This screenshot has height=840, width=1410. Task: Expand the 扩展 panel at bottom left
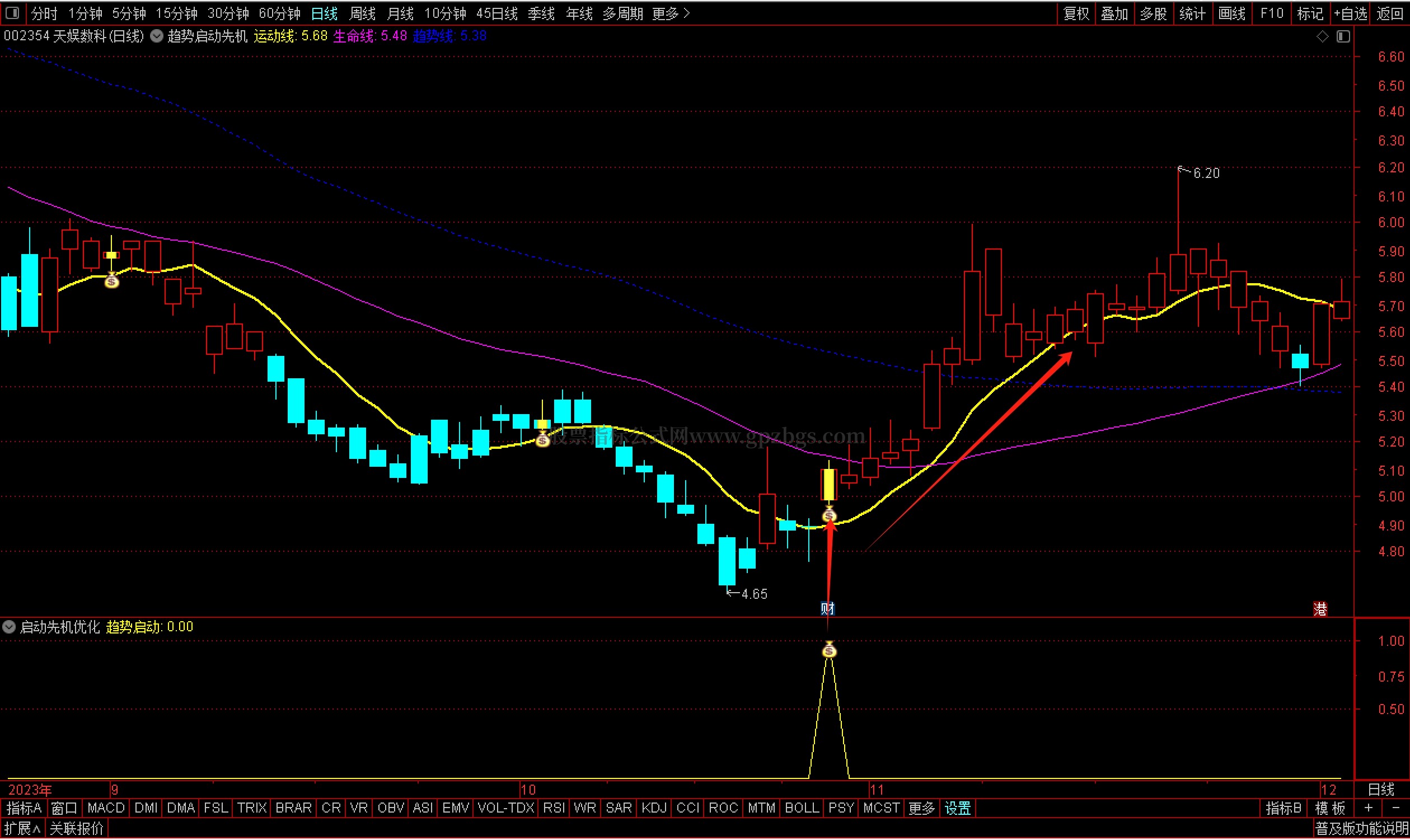(x=23, y=830)
